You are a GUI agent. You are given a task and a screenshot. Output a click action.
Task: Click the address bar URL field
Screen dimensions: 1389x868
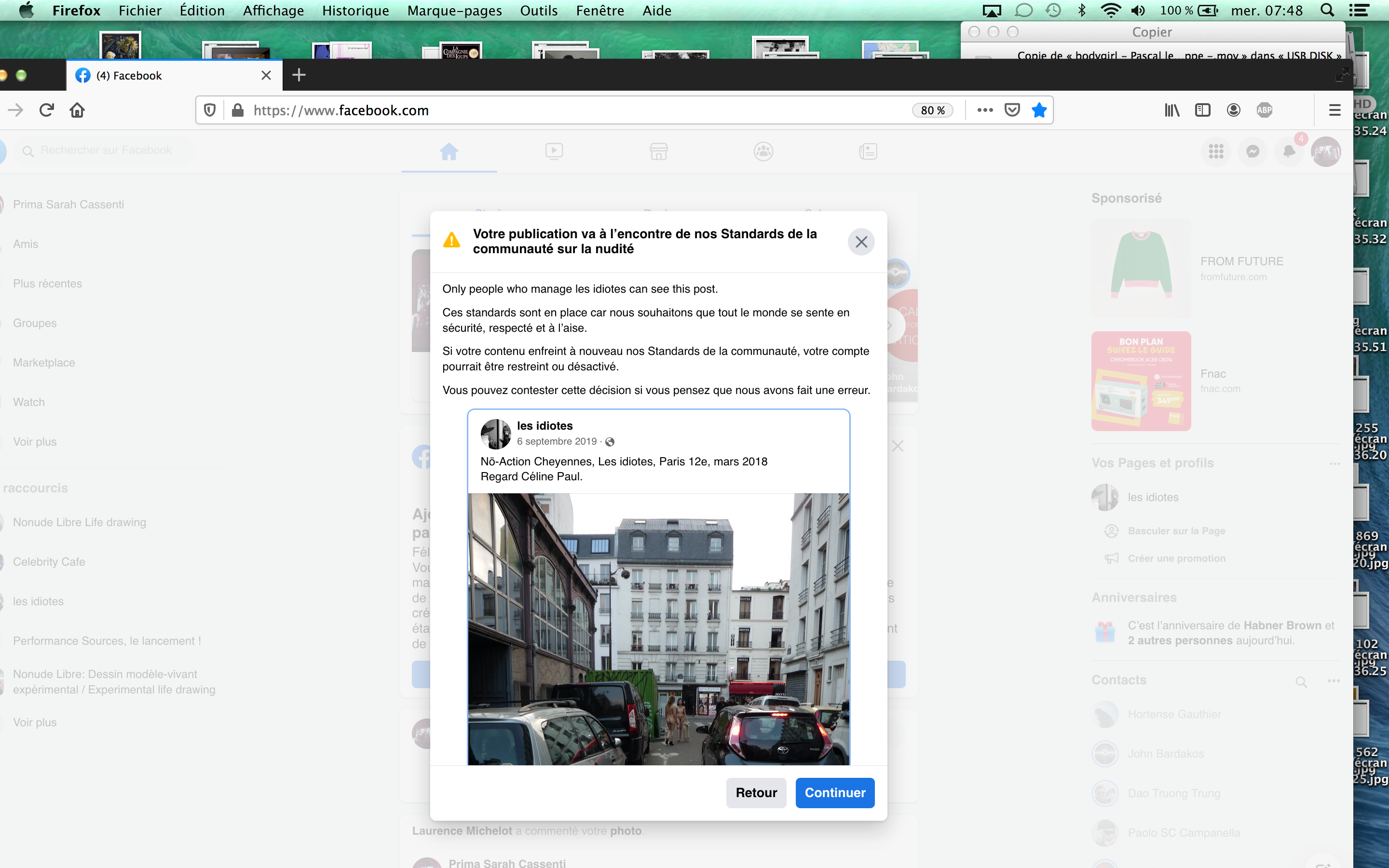coord(574,110)
